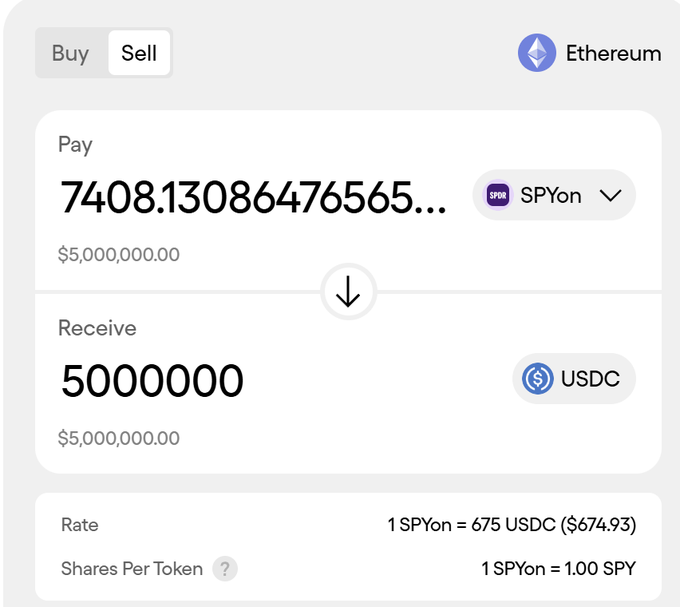Viewport: 680px width, 607px height.
Task: Click the dollar value under Pay amount
Action: 119,254
